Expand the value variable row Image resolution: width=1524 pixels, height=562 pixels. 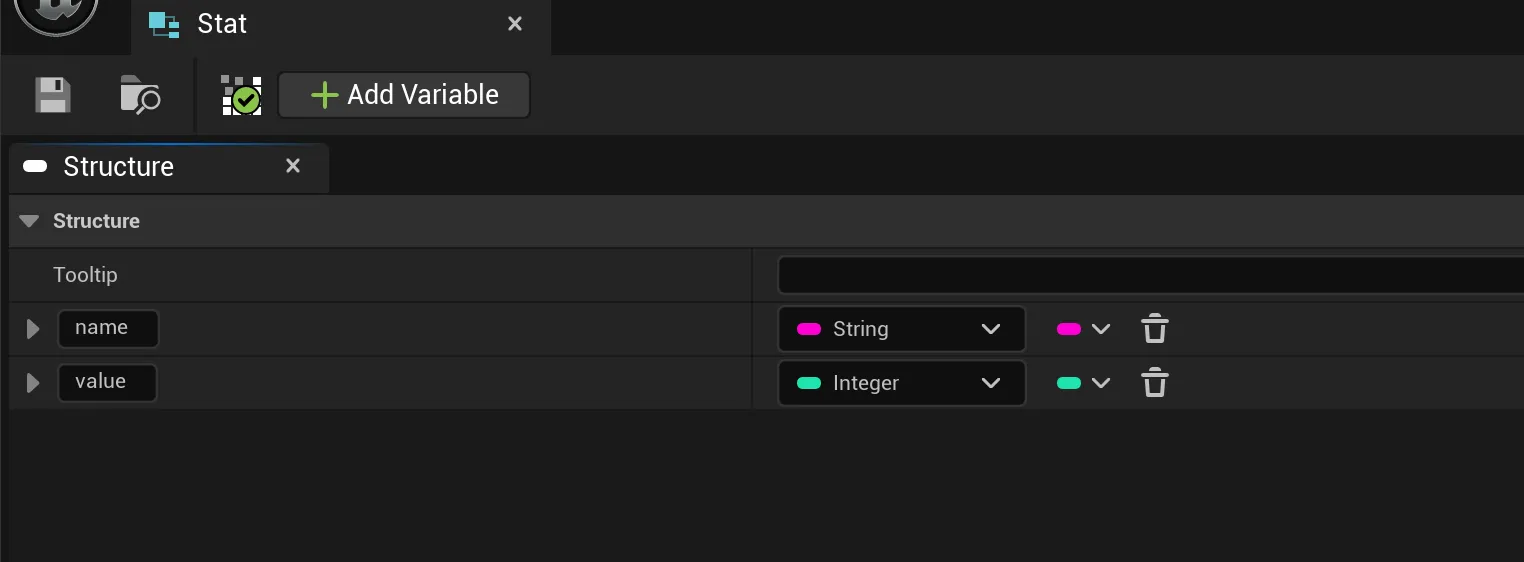pos(33,383)
